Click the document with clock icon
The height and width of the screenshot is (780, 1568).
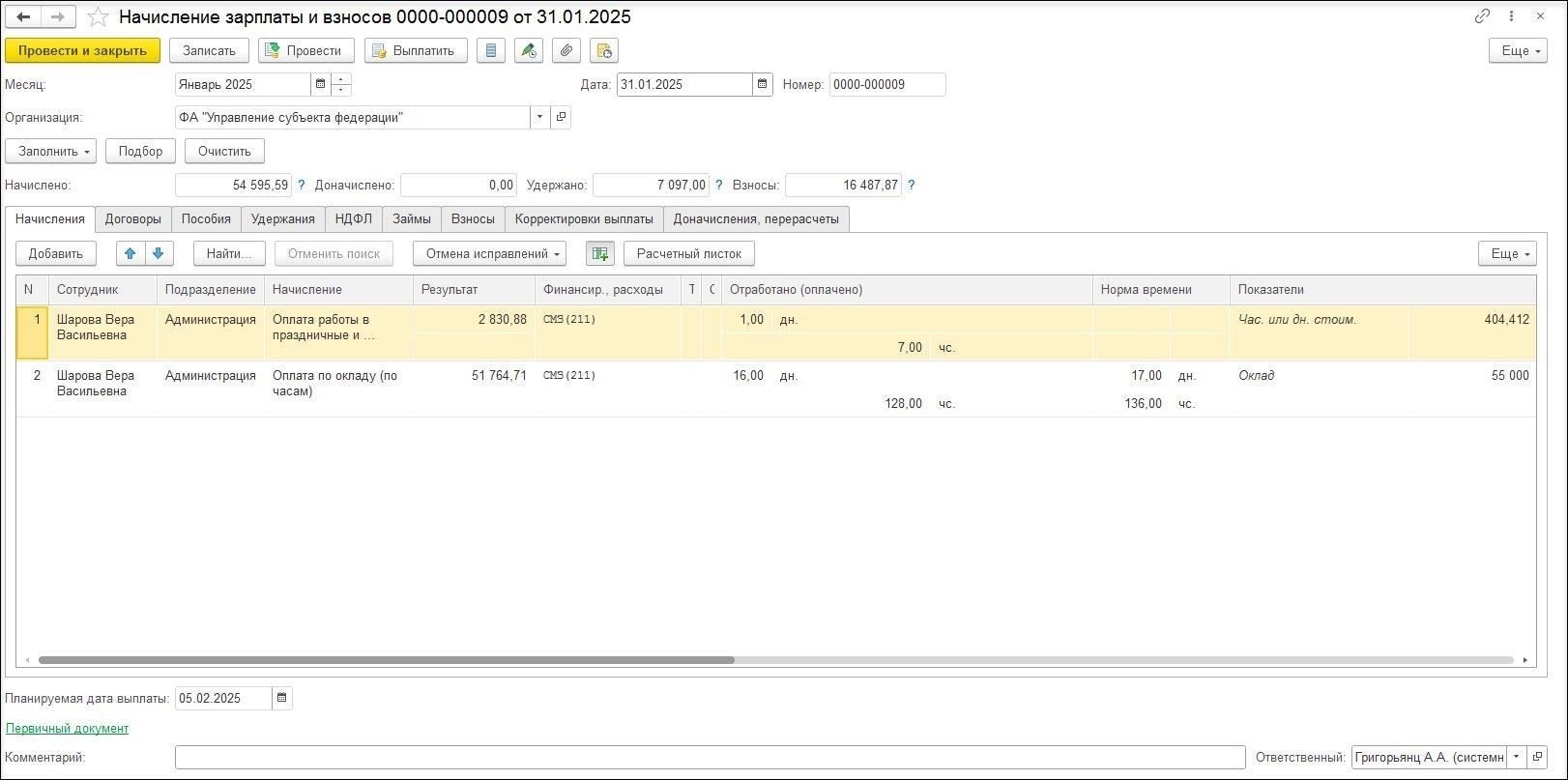click(604, 50)
